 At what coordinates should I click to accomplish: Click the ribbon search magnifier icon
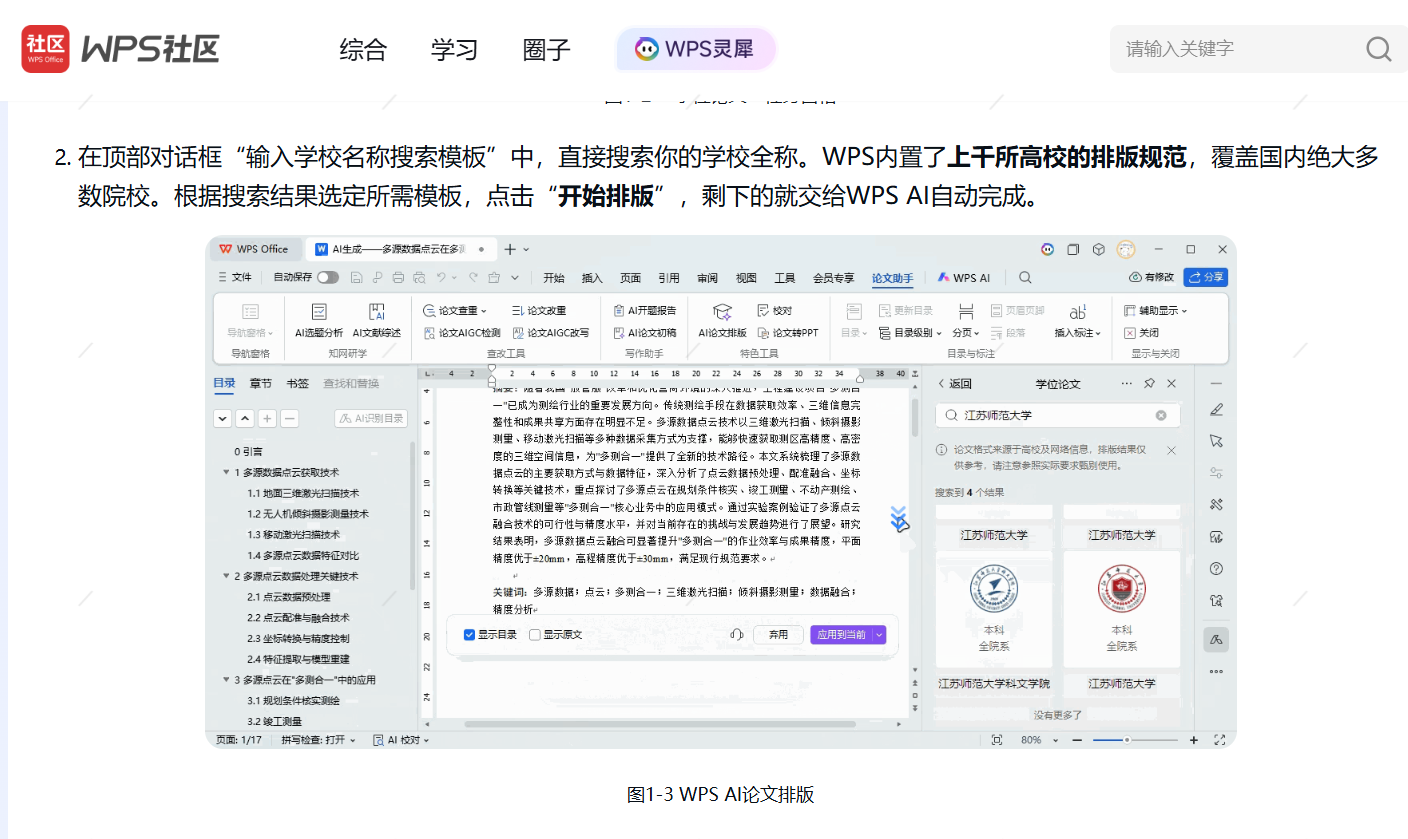pos(1025,278)
